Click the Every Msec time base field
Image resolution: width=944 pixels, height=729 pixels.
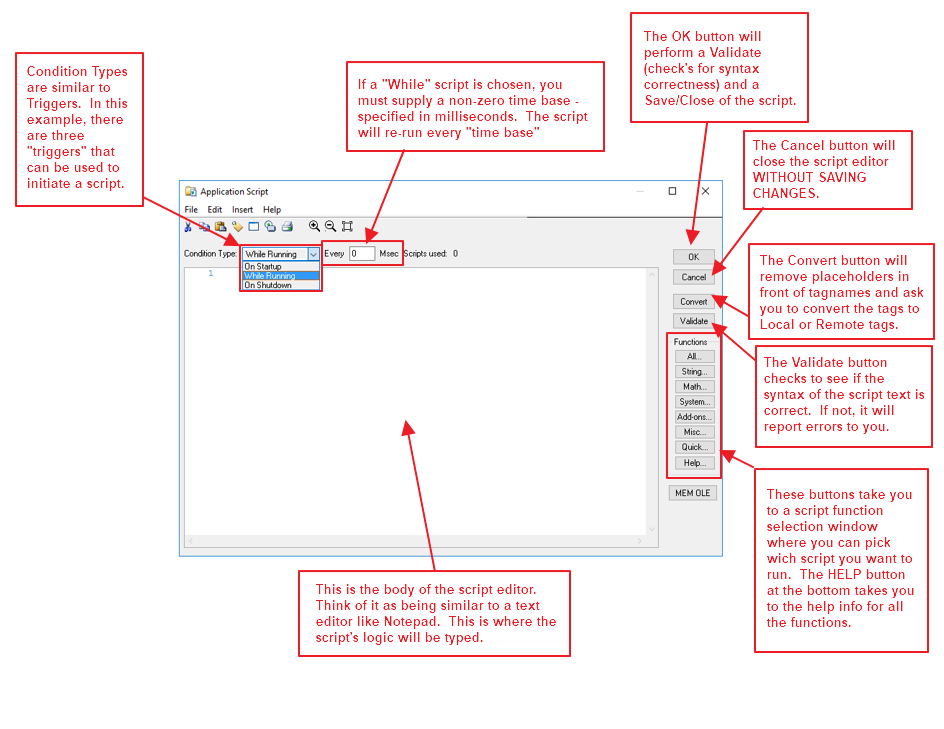click(x=361, y=254)
